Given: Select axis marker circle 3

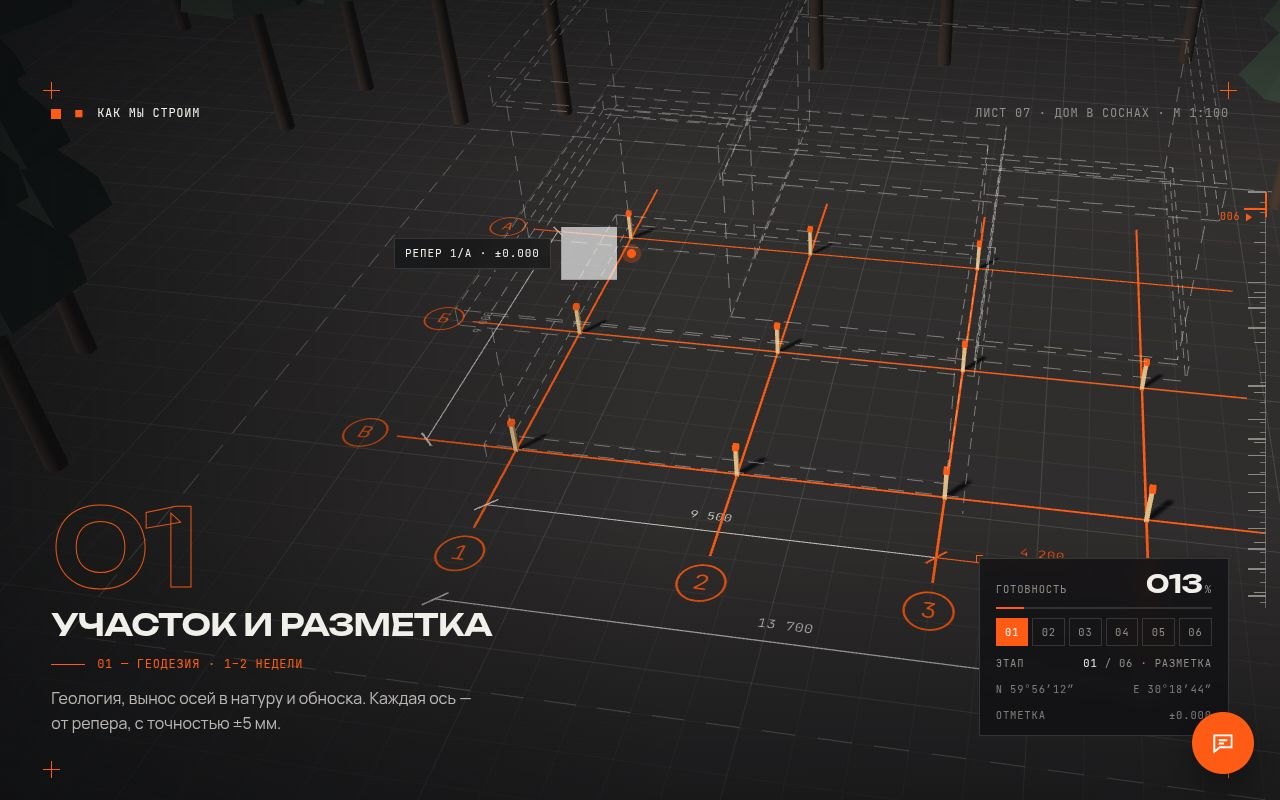Looking at the screenshot, I should [x=928, y=609].
